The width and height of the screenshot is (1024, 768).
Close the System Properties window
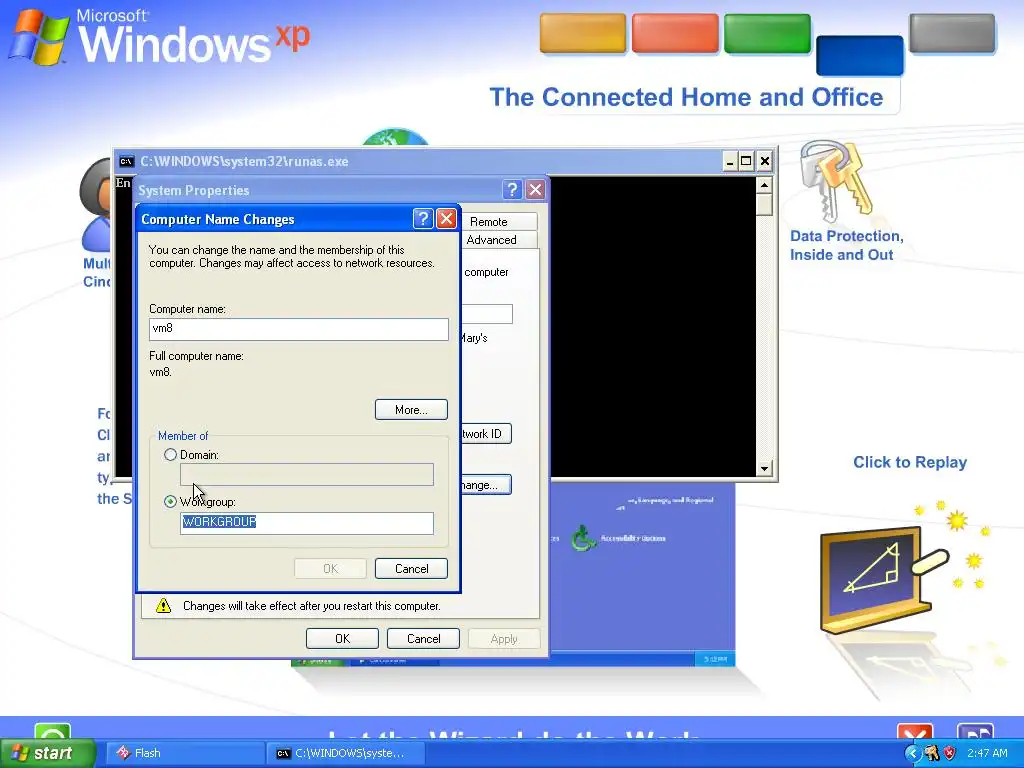click(535, 189)
